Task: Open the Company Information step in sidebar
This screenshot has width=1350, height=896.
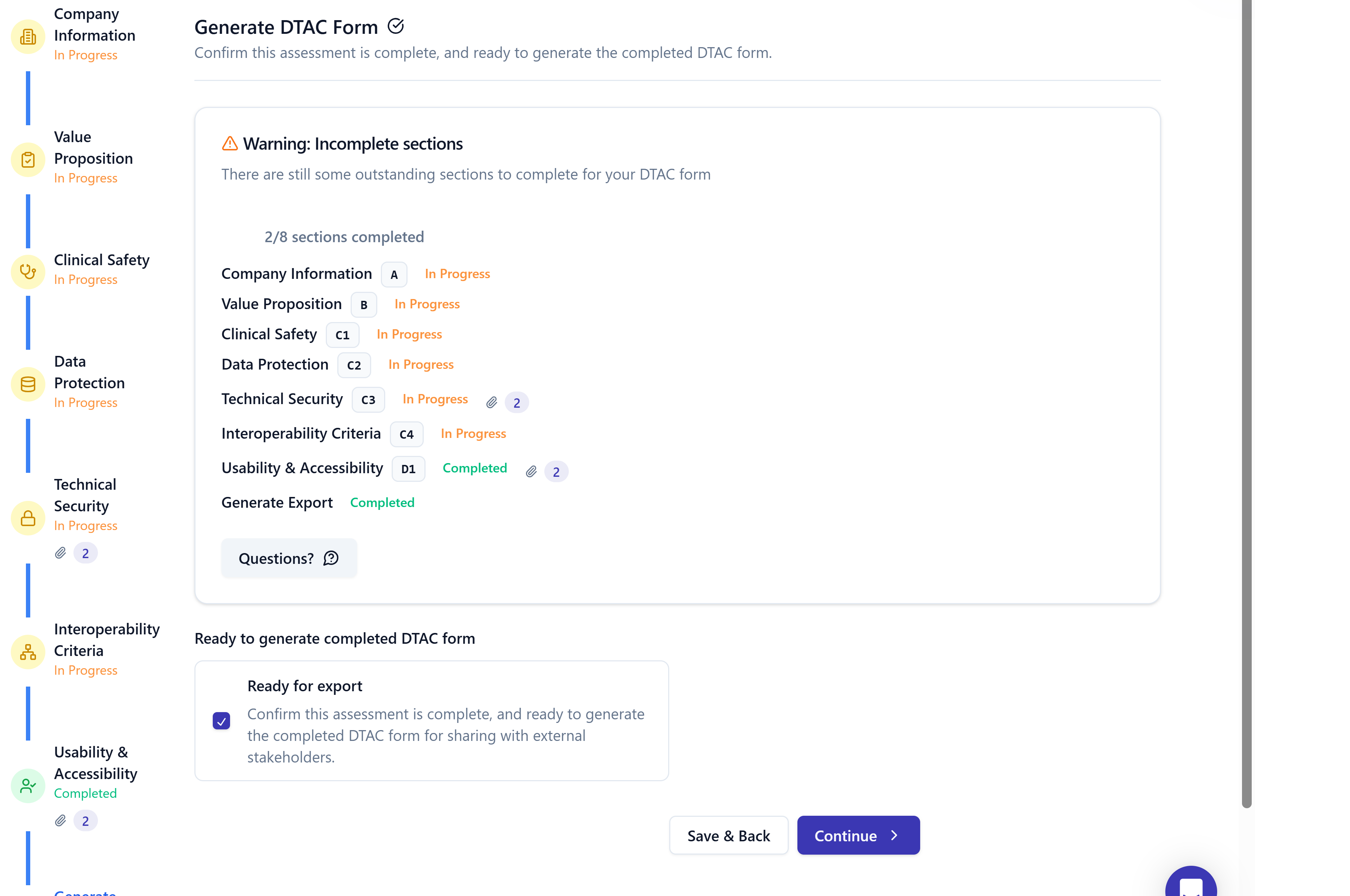Action: [94, 34]
